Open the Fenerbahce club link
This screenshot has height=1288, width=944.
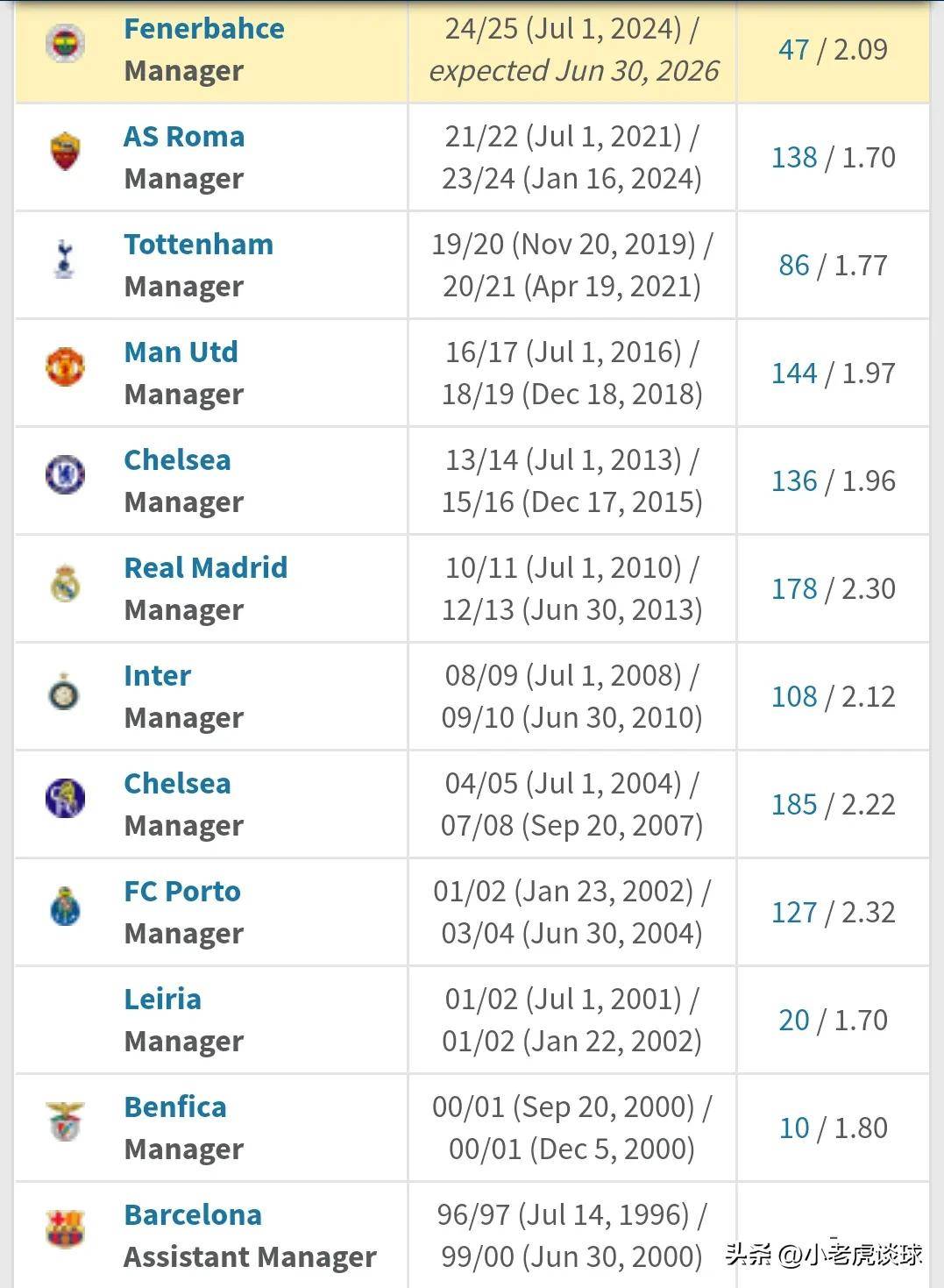pos(204,29)
